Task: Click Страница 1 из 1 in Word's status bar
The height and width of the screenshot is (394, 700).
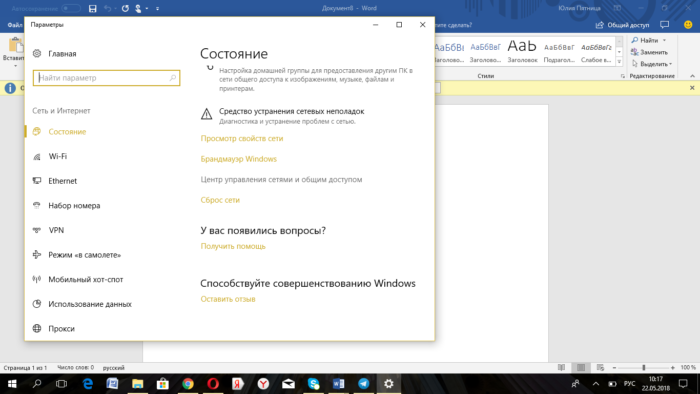Action: (25, 368)
